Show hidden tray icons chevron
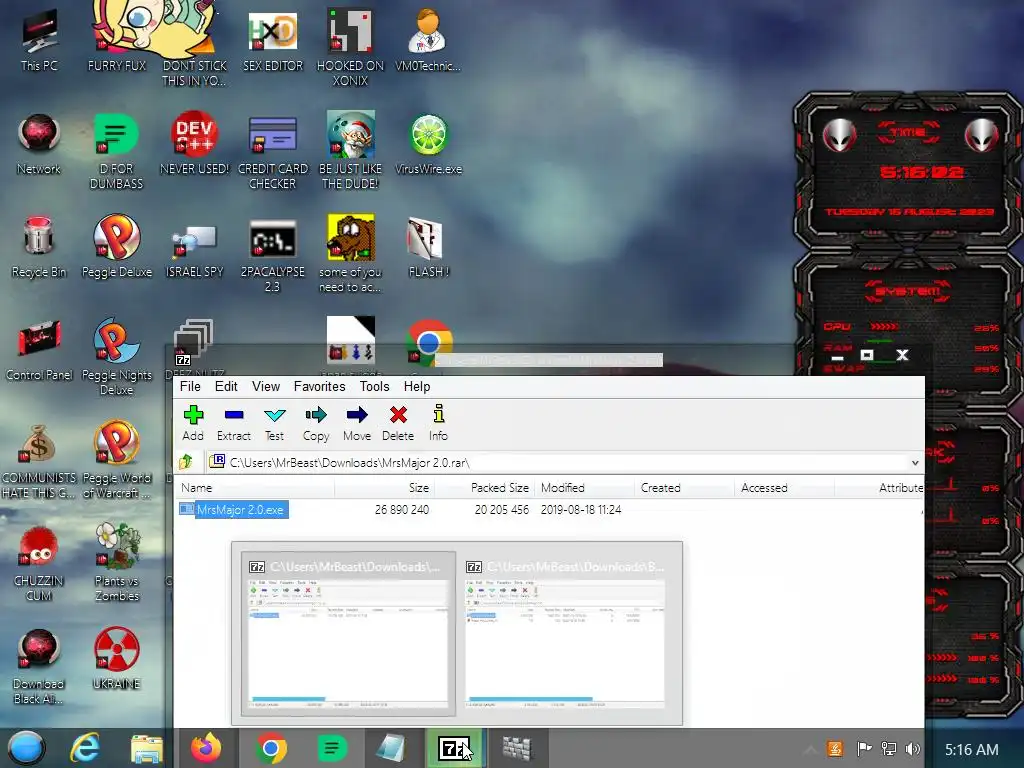Viewport: 1024px width, 768px height. click(x=810, y=749)
